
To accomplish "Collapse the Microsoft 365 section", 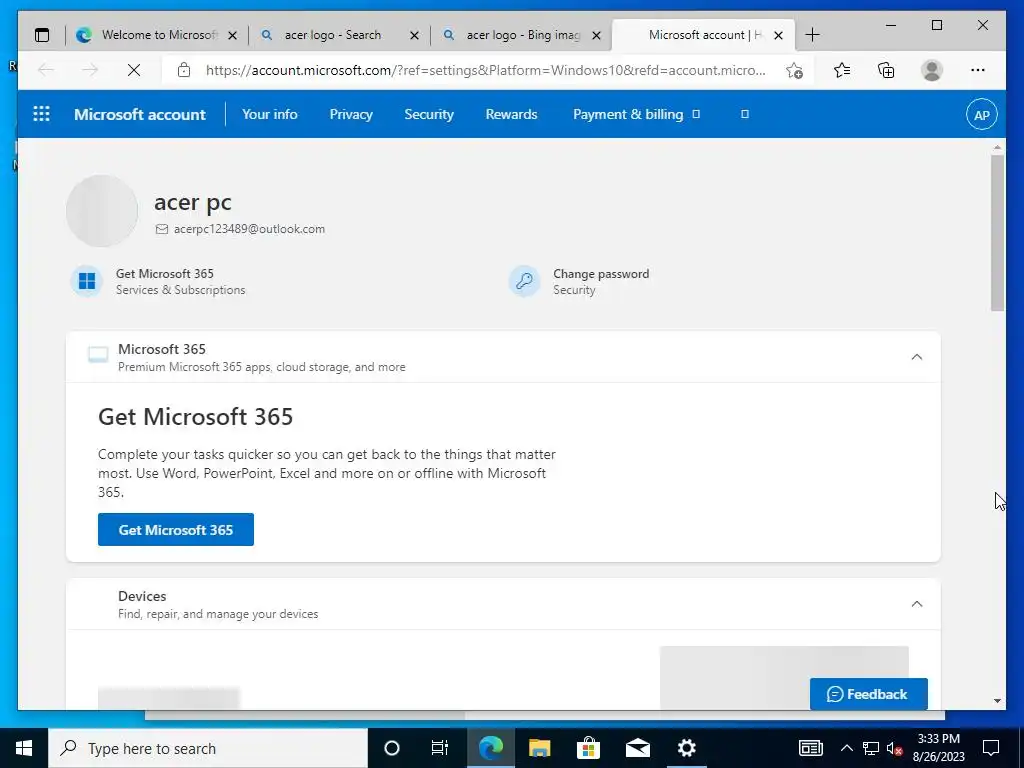I will coord(917,357).
